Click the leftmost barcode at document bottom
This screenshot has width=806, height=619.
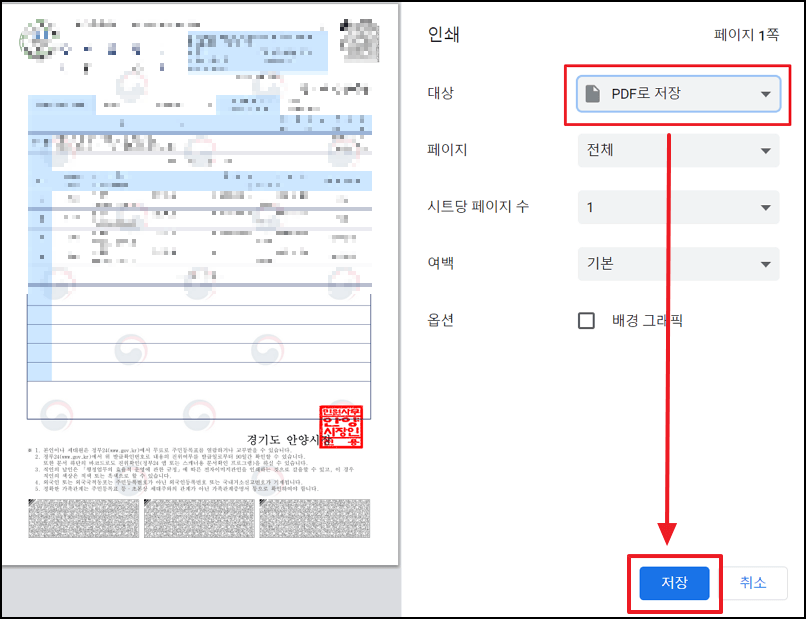pyautogui.click(x=82, y=519)
